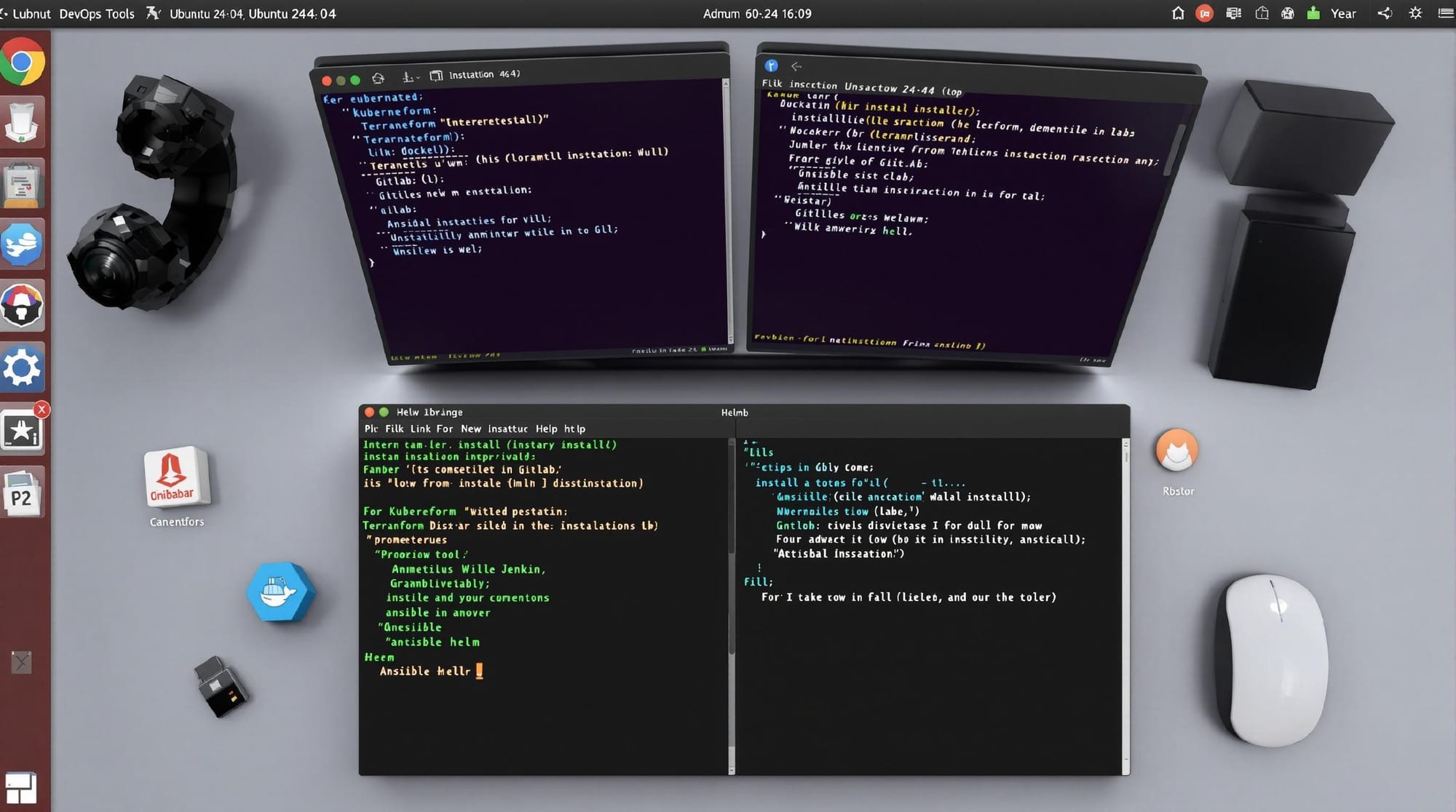Click 'Wilk amwerirx hell.' in top-right terminal
Viewport: 1456px width, 812px height.
tap(852, 228)
